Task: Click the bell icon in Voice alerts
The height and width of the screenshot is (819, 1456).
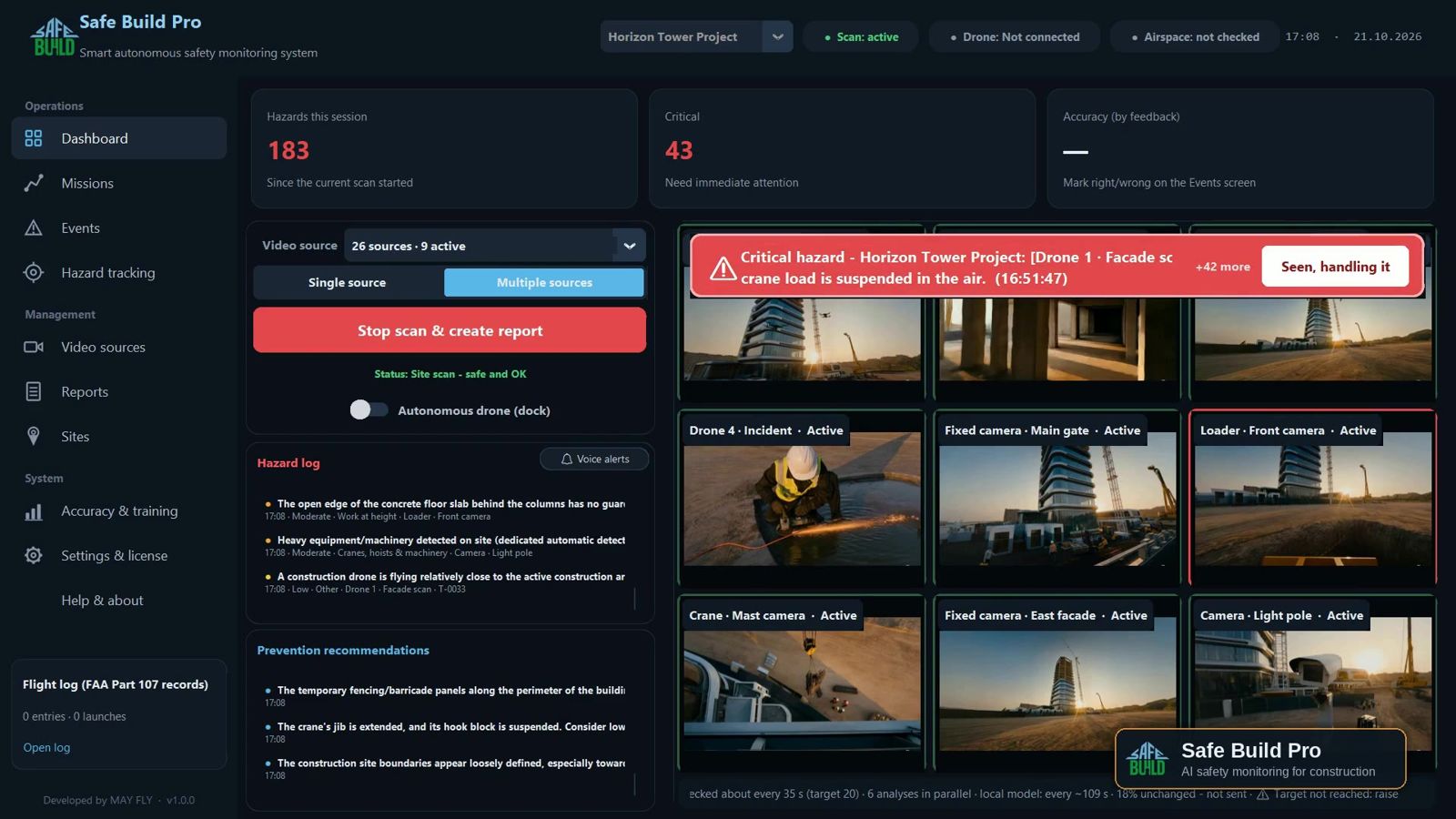Action: click(566, 459)
